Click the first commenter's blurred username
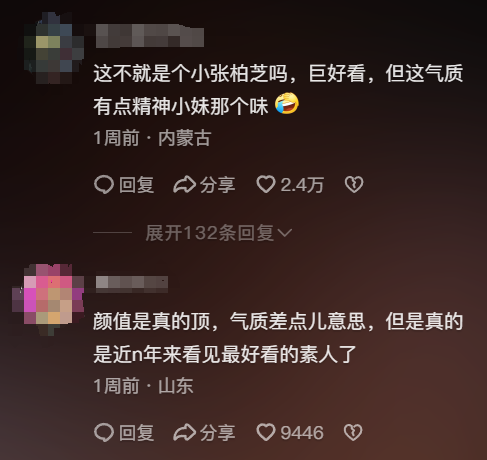Screen dimensions: 487x460 pyautogui.click(x=150, y=35)
